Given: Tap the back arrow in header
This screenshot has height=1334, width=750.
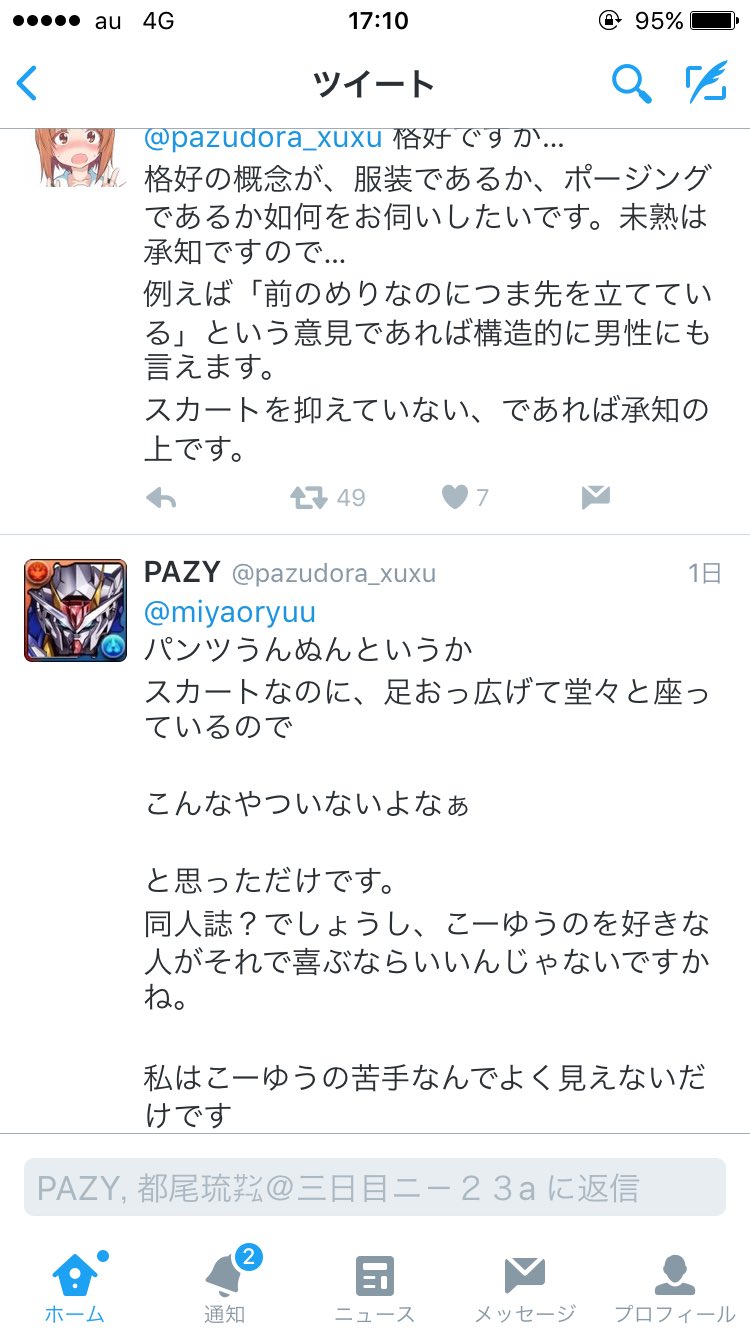Looking at the screenshot, I should pyautogui.click(x=27, y=83).
